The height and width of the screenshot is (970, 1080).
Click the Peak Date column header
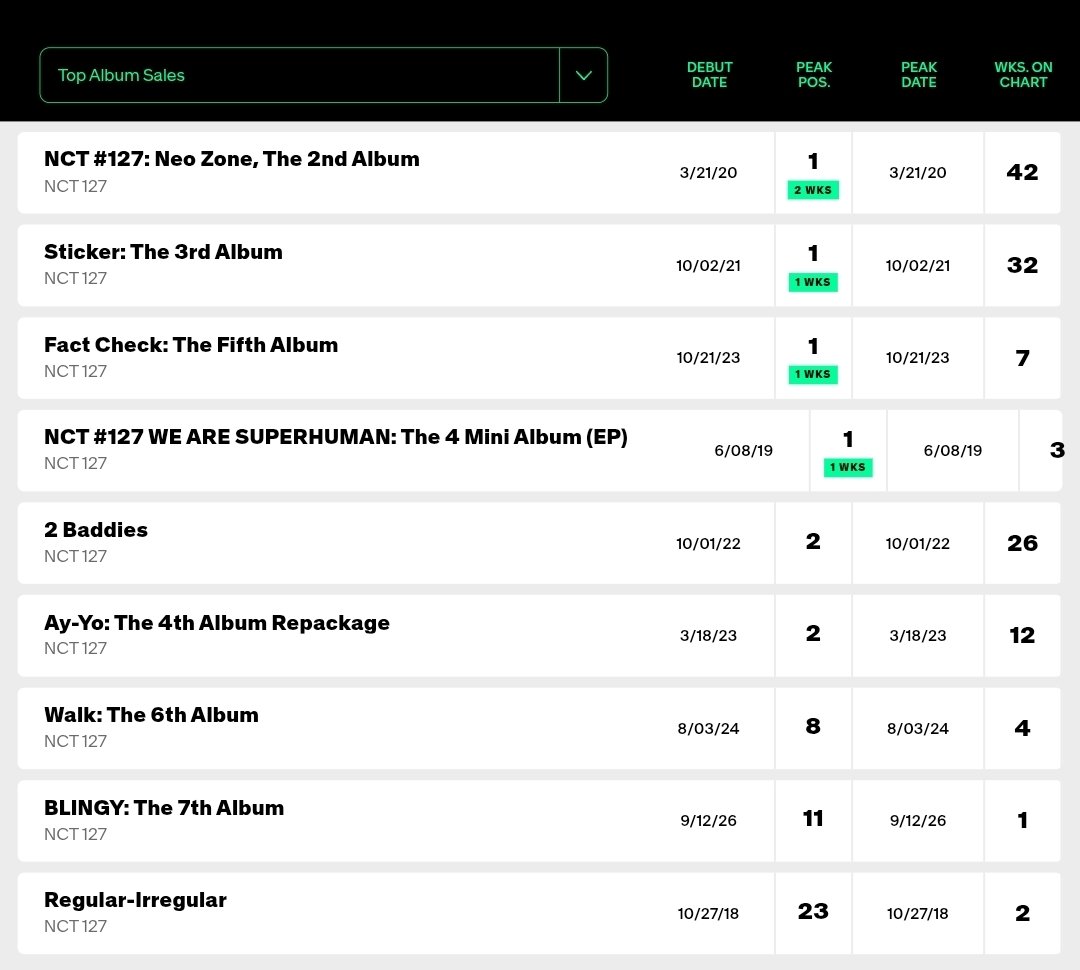pos(919,74)
